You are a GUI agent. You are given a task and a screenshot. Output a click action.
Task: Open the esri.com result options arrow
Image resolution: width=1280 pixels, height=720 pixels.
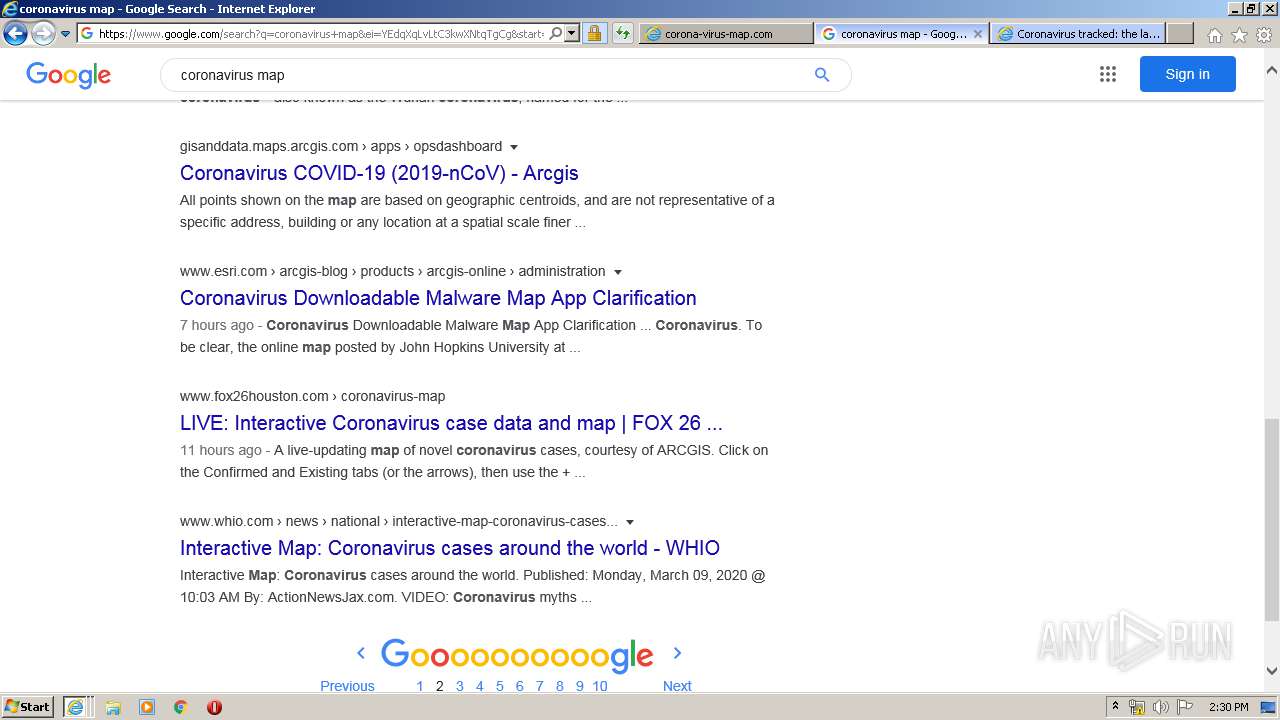coord(618,272)
